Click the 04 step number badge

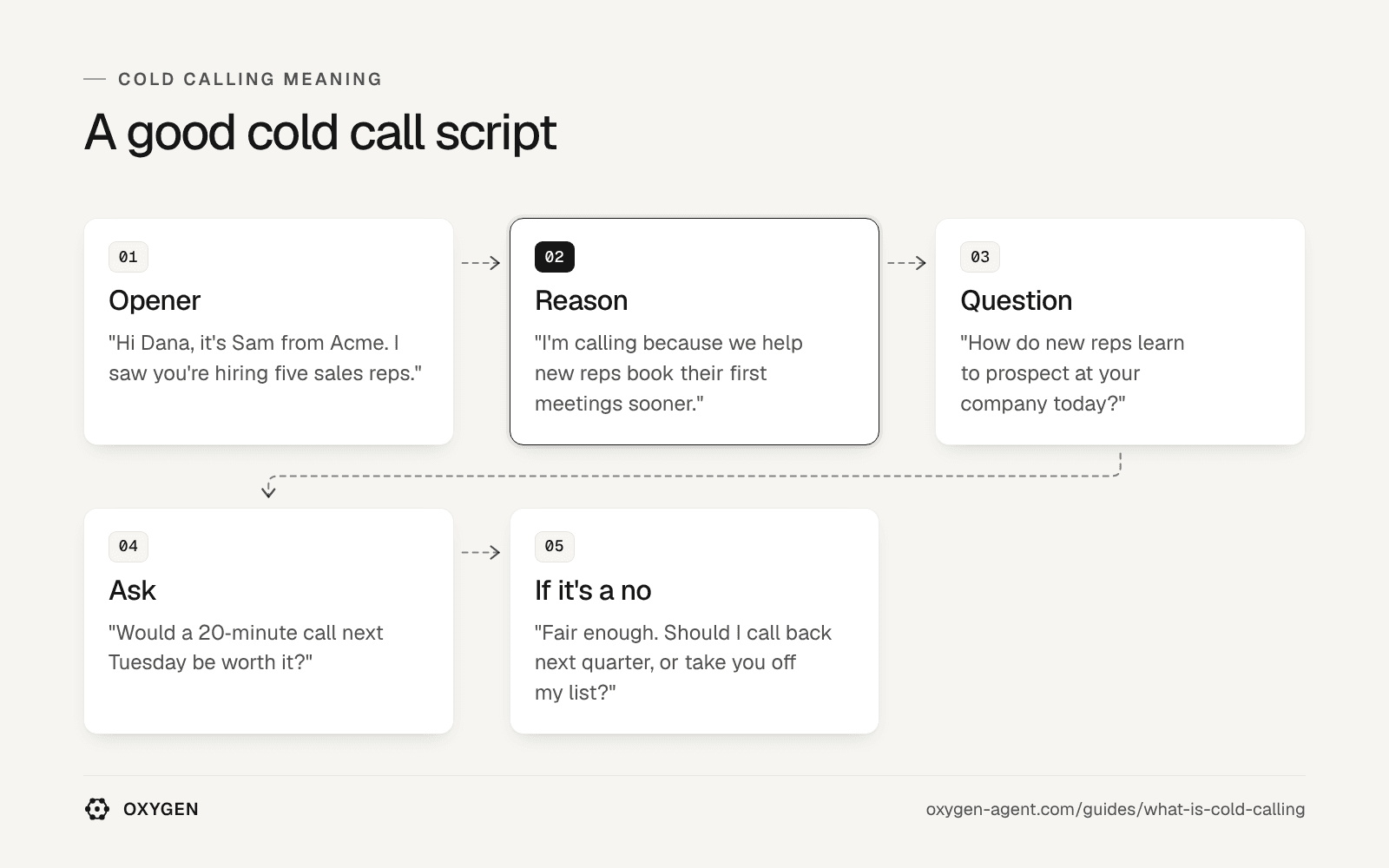pyautogui.click(x=128, y=546)
